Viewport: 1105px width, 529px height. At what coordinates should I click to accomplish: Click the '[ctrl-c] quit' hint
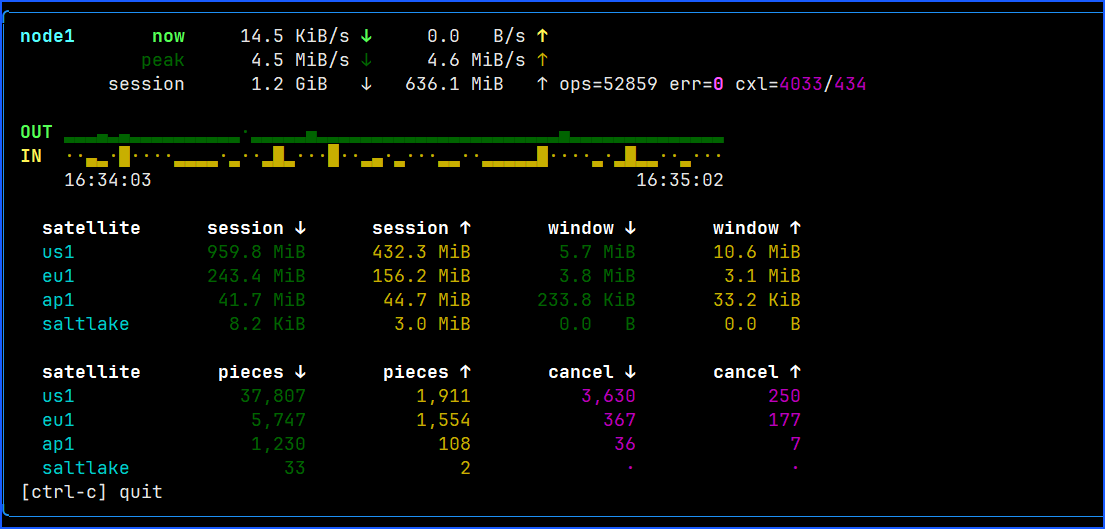92,492
